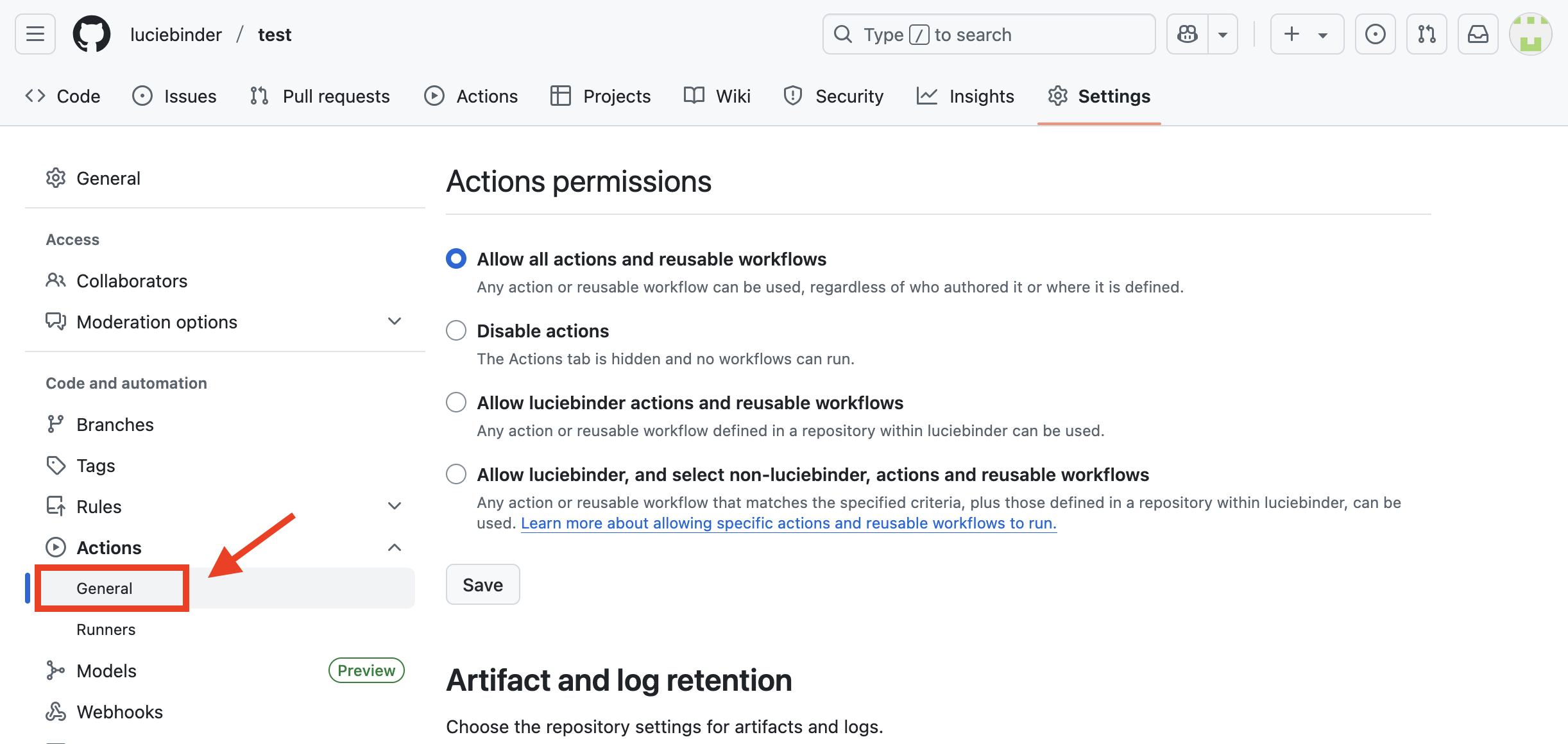Open Copilot dropdown arrow
This screenshot has height=744, width=1568.
coord(1223,34)
